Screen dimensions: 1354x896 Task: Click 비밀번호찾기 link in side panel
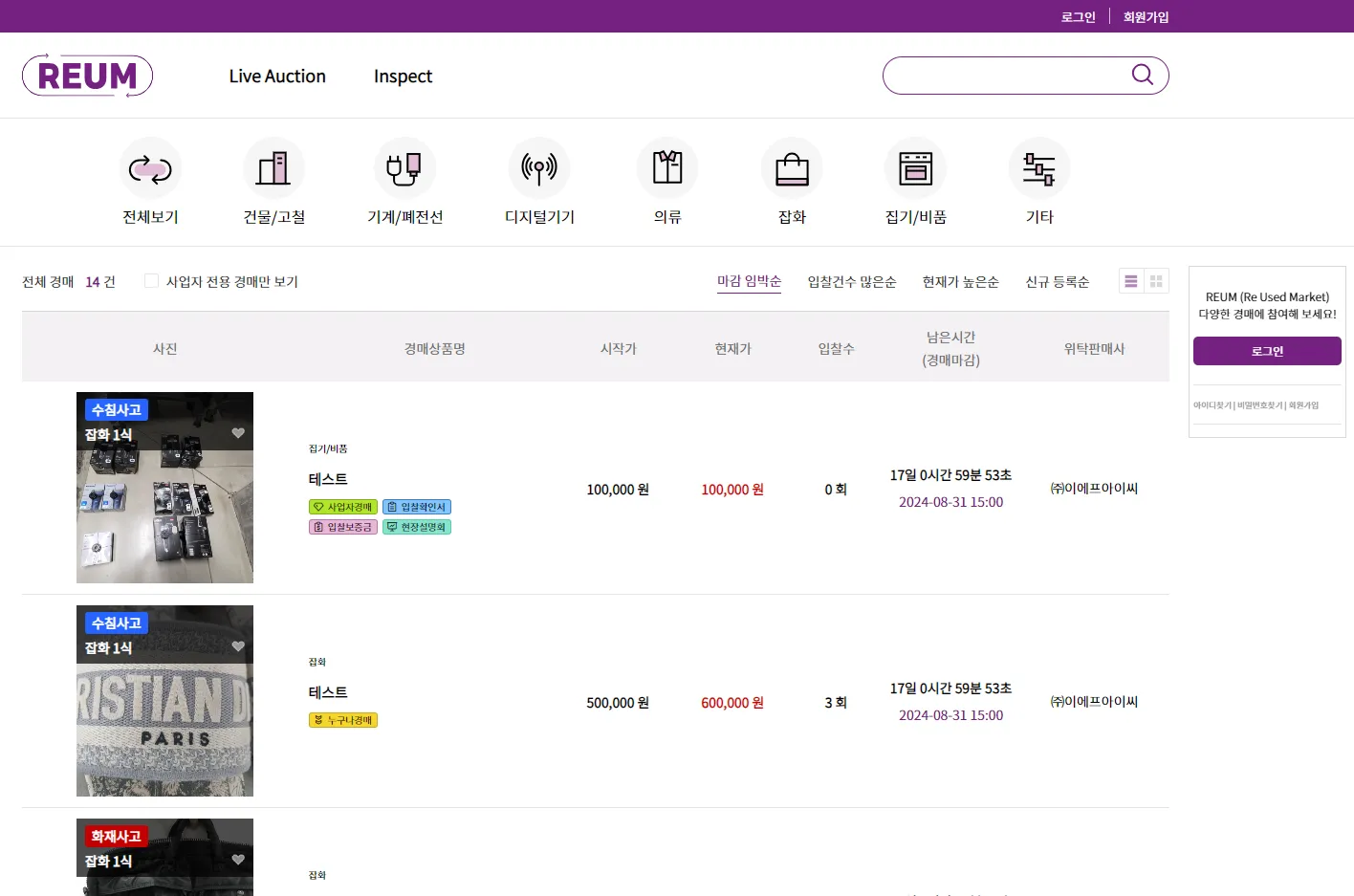[1260, 405]
